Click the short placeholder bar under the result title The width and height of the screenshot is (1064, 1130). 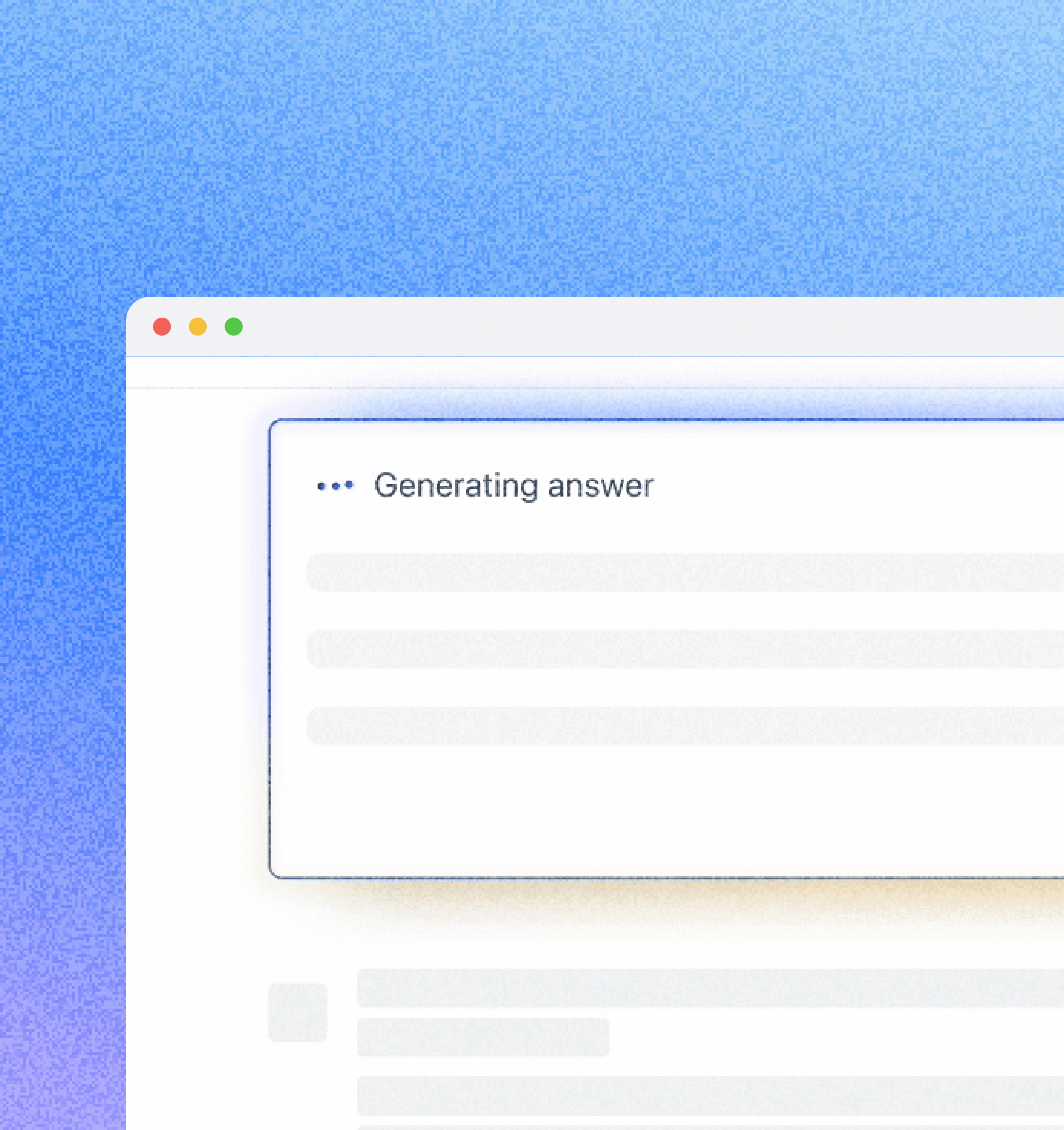pos(482,1037)
